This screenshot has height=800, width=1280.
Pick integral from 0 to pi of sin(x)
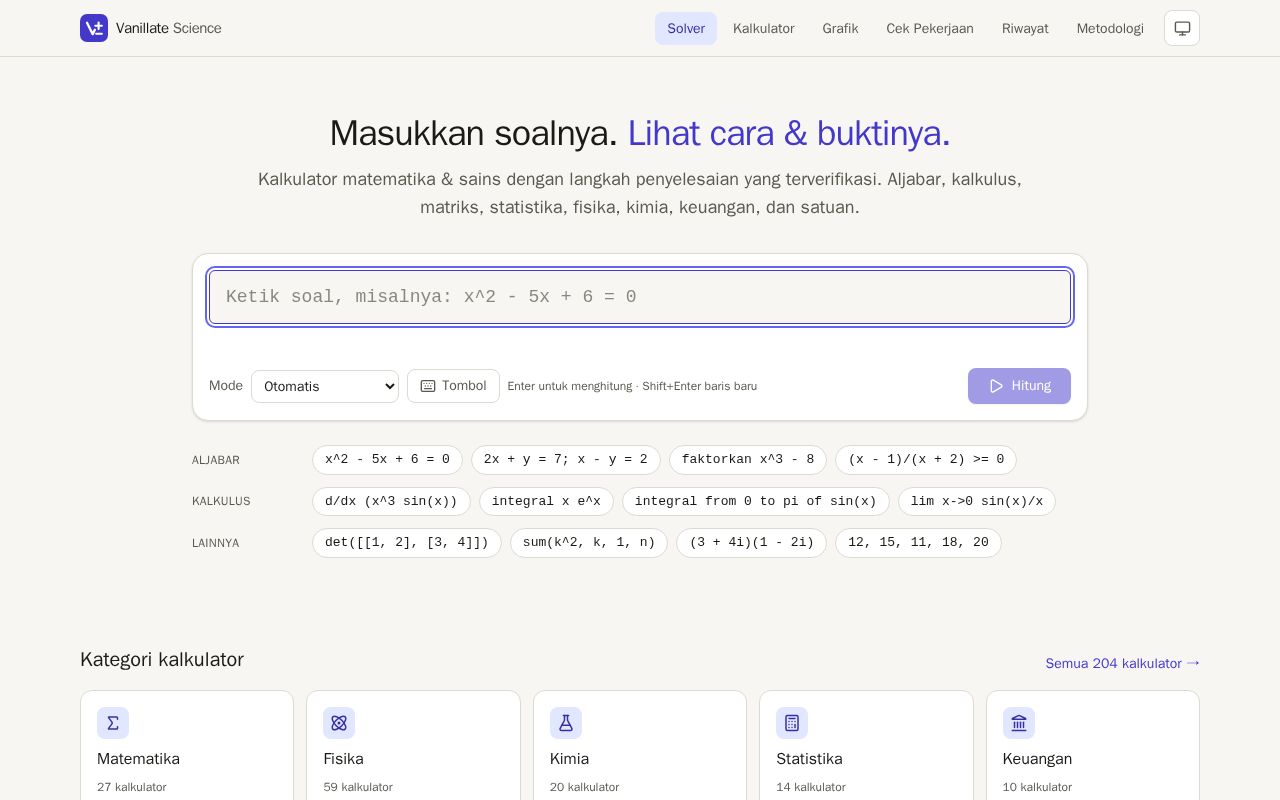(x=756, y=501)
